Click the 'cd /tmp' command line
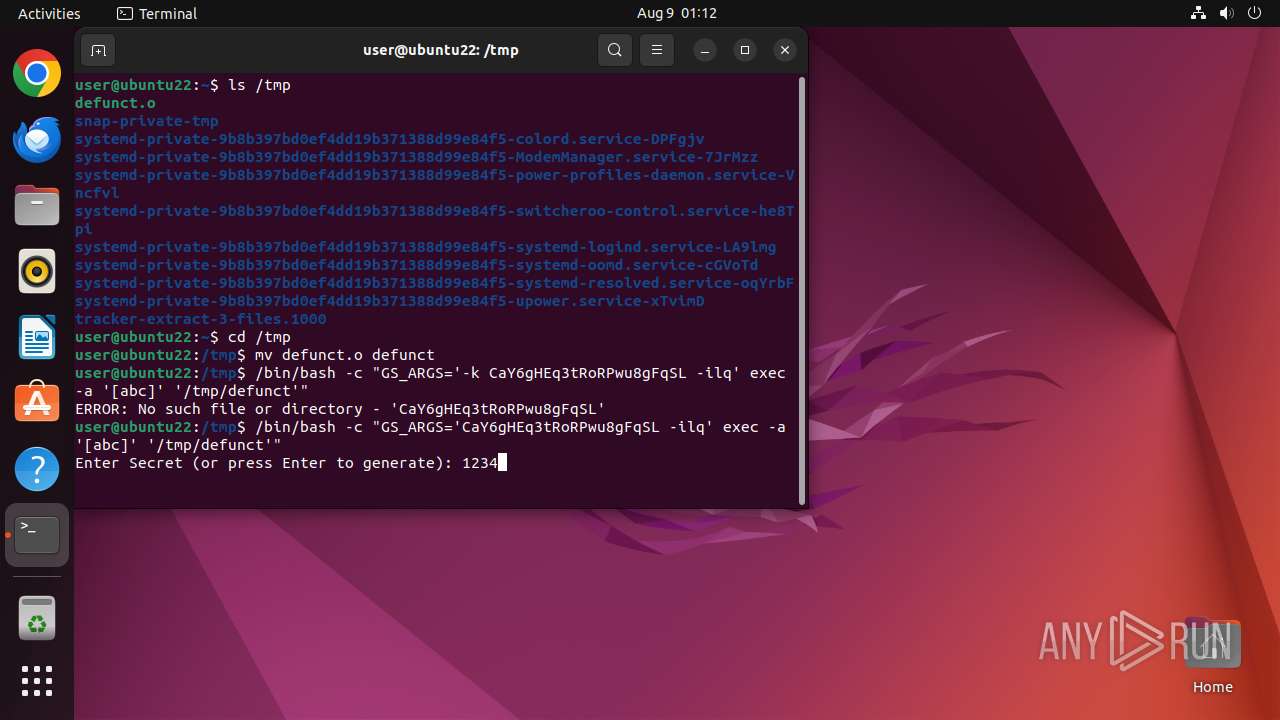1280x720 pixels. [x=182, y=337]
